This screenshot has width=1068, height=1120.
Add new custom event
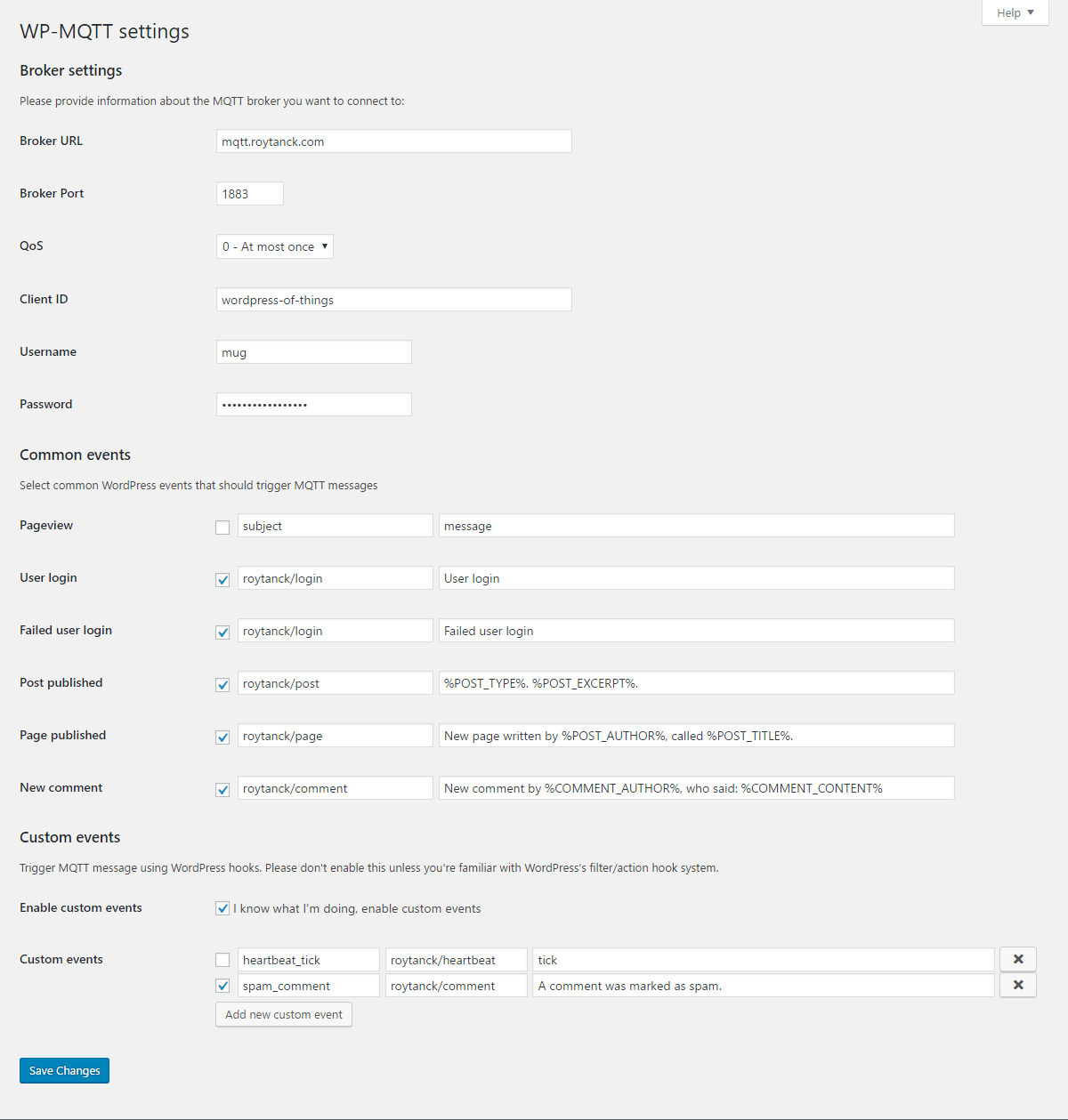pyautogui.click(x=284, y=1014)
